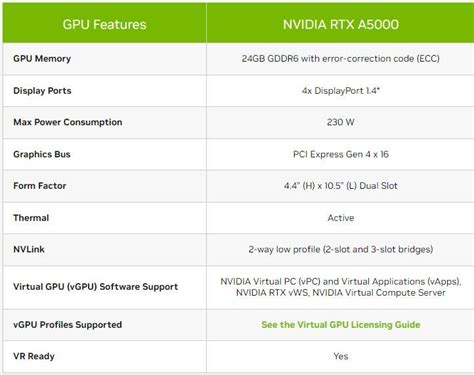Select the 4x DisplayPort 1.4 value
Screen dimensions: 474x375
tap(341, 91)
